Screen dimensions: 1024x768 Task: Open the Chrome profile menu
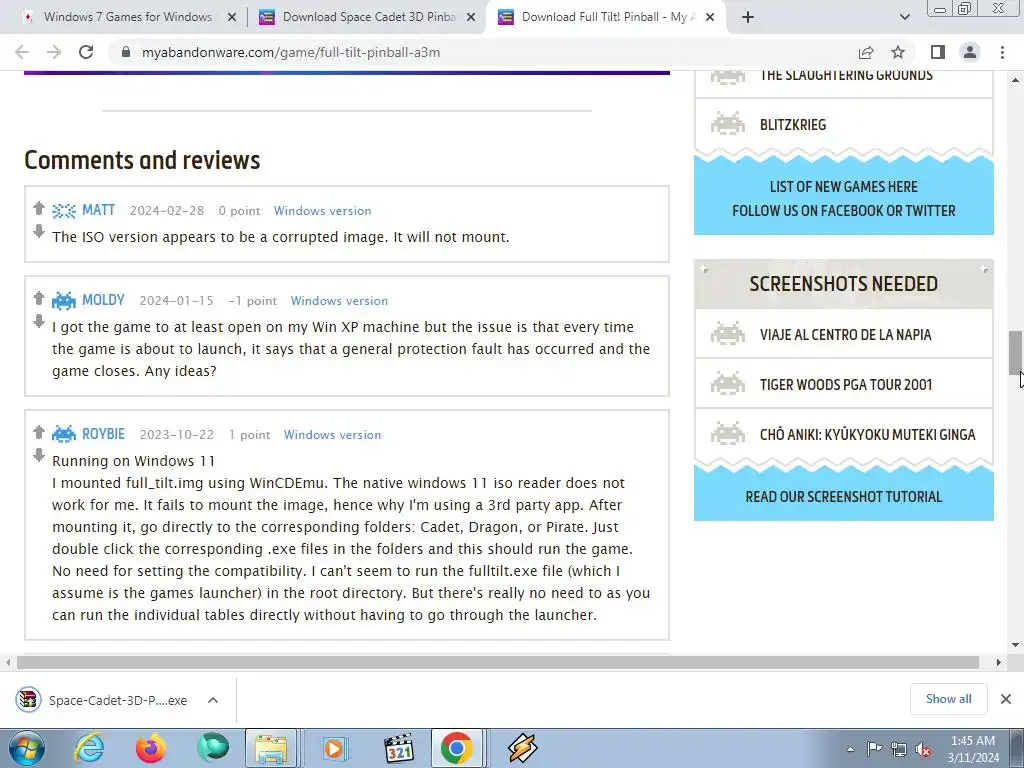[970, 52]
